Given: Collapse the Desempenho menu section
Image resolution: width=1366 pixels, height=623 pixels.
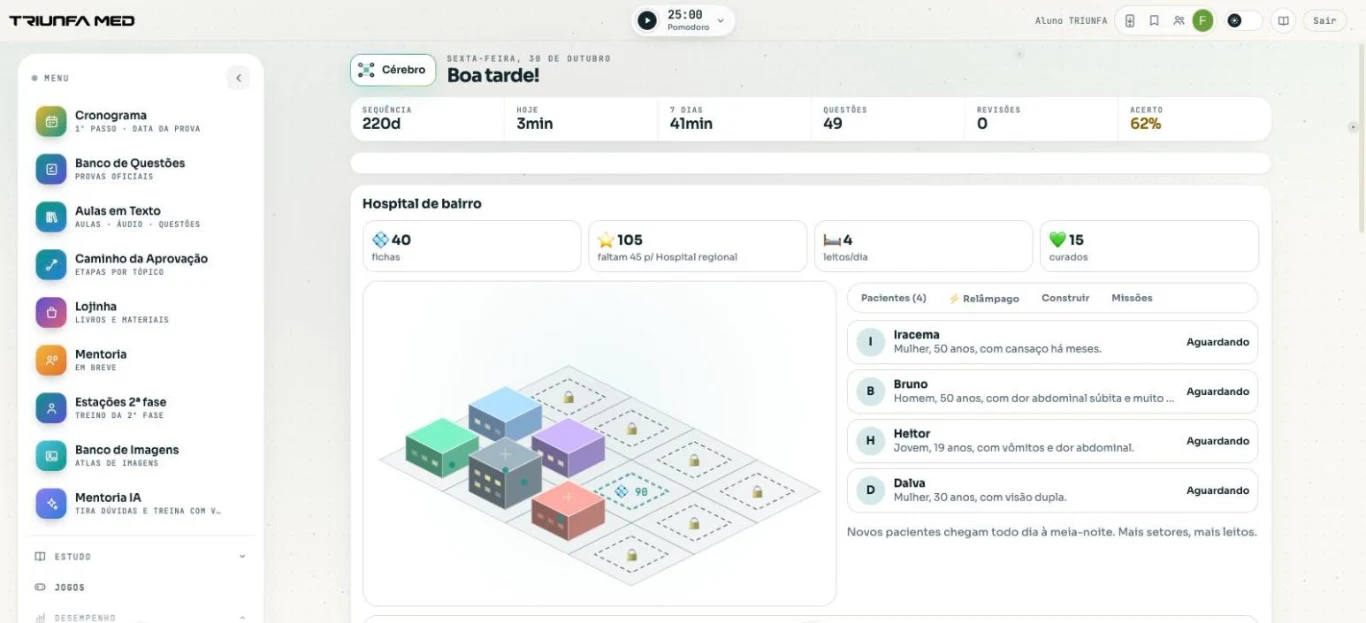Looking at the screenshot, I should pyautogui.click(x=140, y=617).
